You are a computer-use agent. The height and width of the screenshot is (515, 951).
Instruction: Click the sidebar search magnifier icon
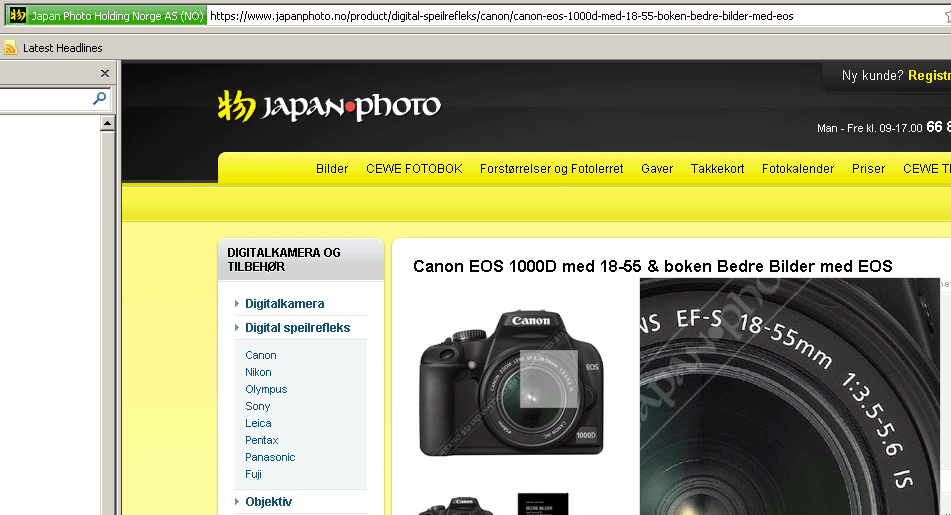point(99,98)
